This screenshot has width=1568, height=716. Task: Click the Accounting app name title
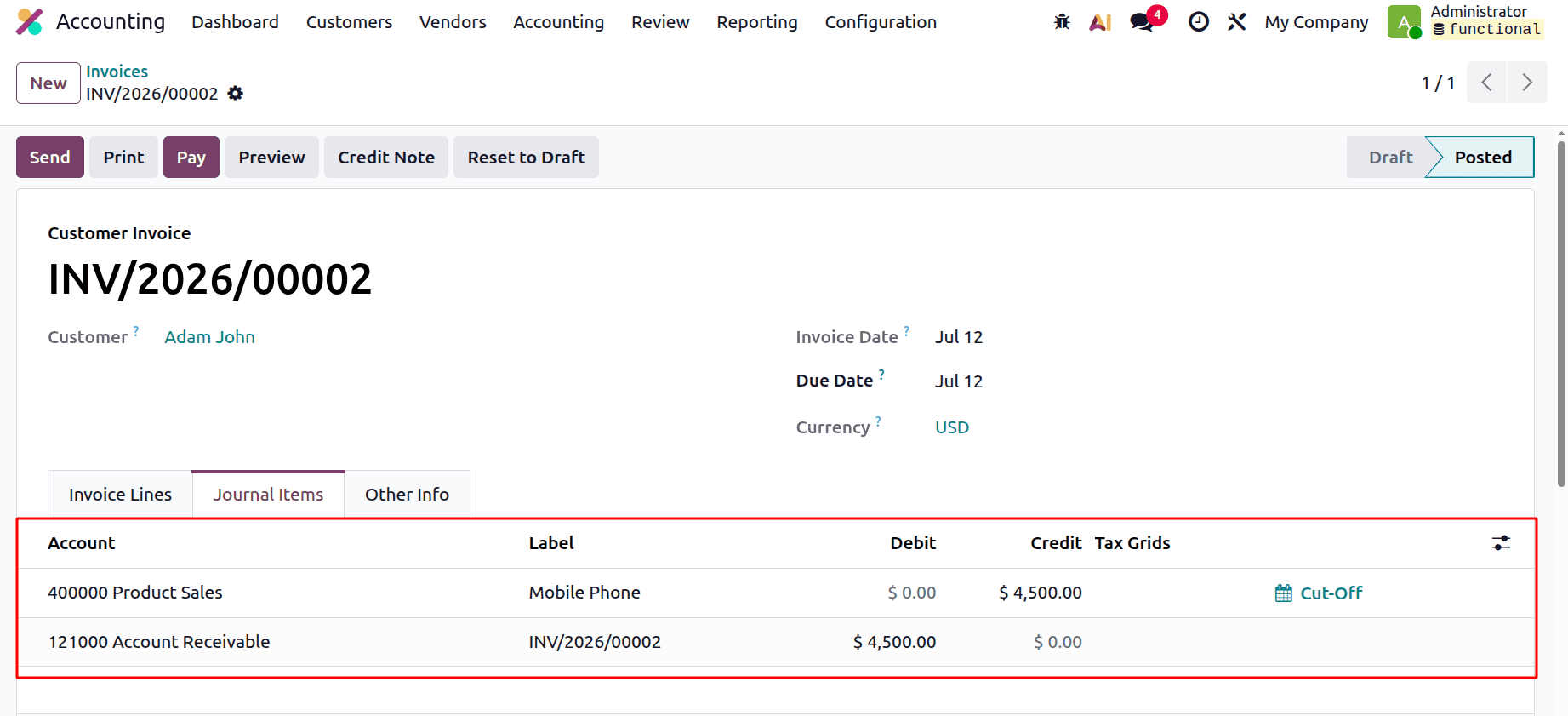click(111, 22)
